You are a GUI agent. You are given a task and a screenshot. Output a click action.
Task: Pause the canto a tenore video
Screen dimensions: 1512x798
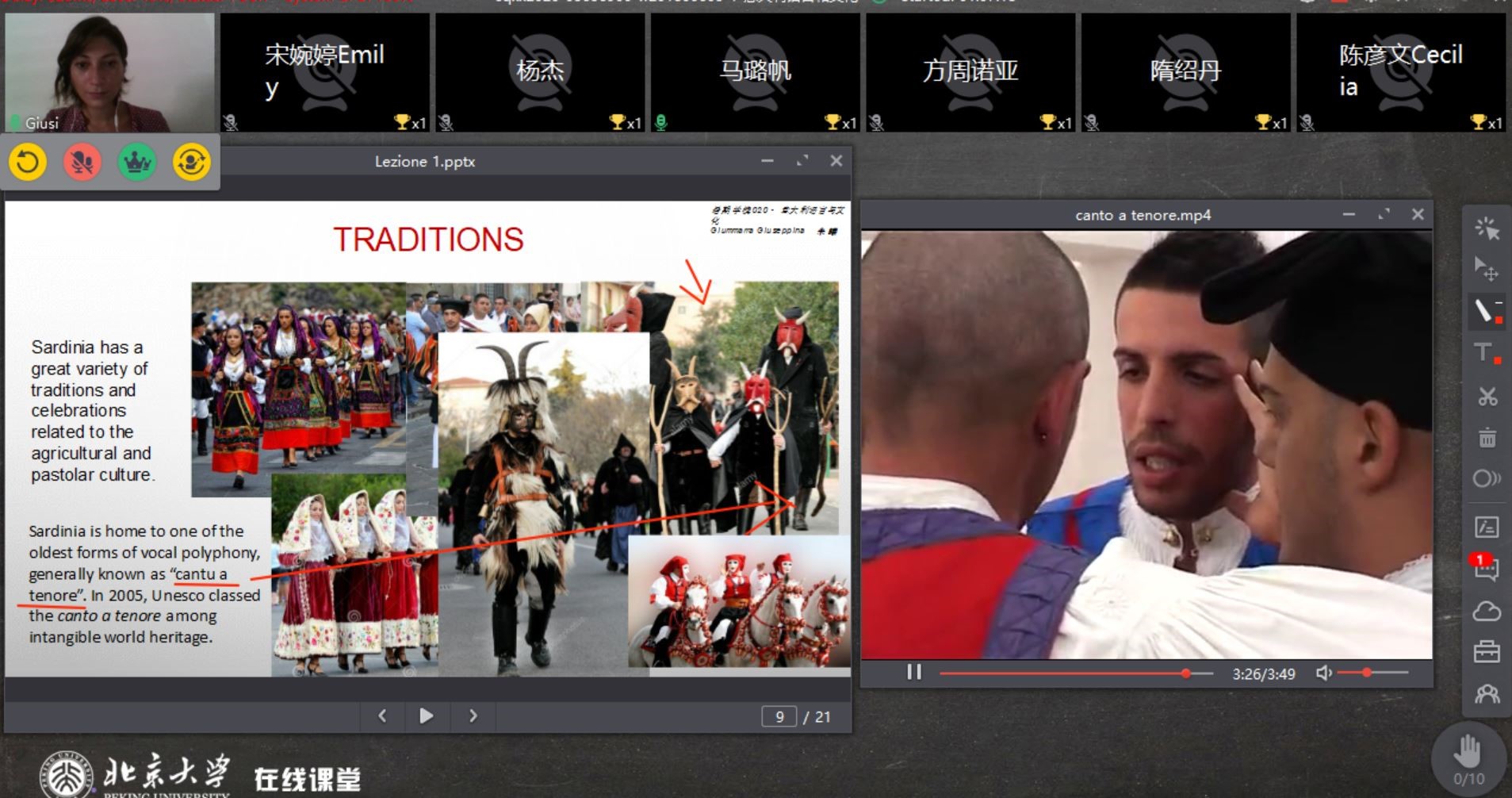(914, 673)
